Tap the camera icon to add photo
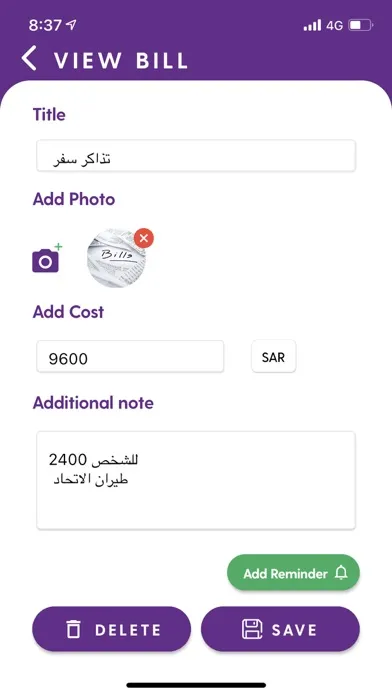392x696 pixels. click(x=47, y=258)
